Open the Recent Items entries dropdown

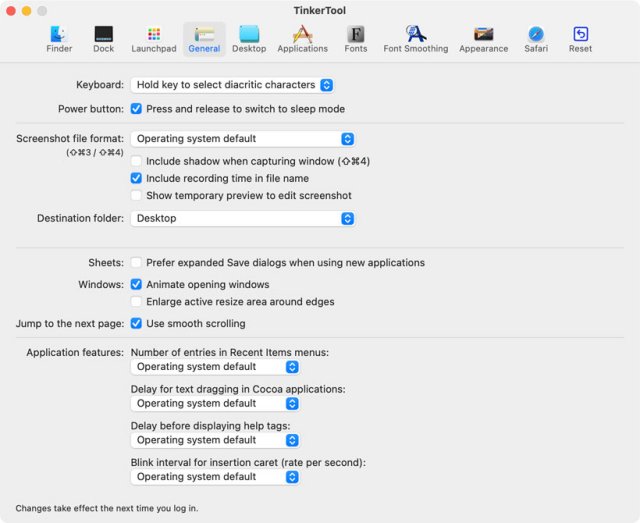(x=215, y=367)
